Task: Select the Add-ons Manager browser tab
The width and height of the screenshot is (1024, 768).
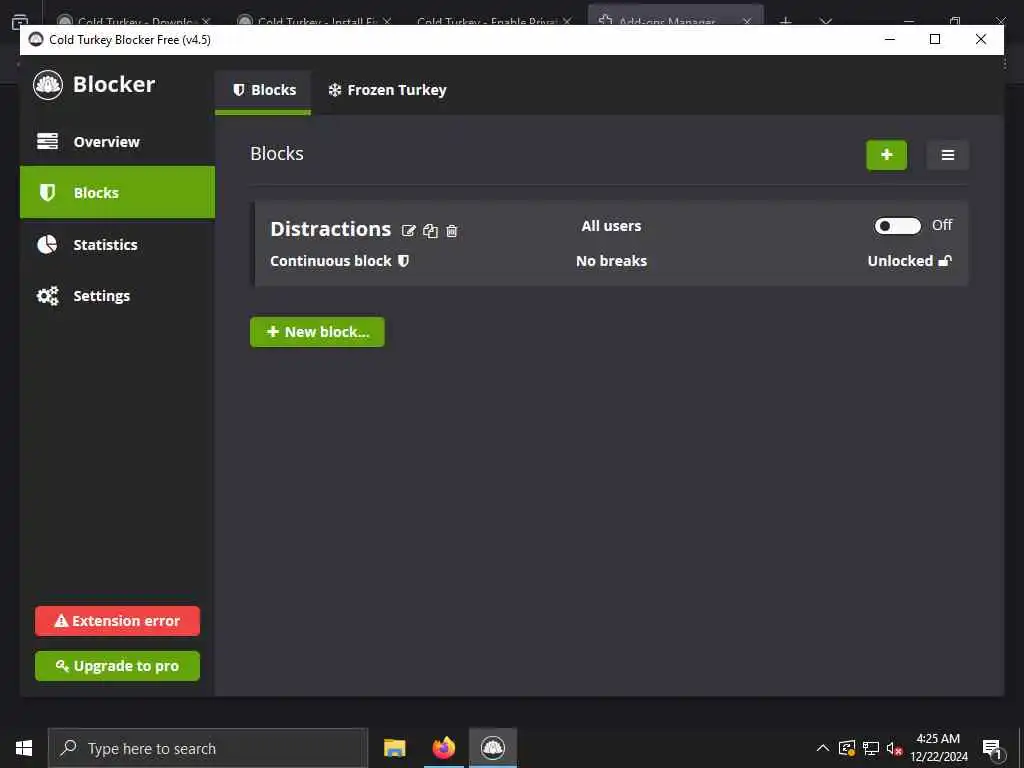Action: point(676,16)
